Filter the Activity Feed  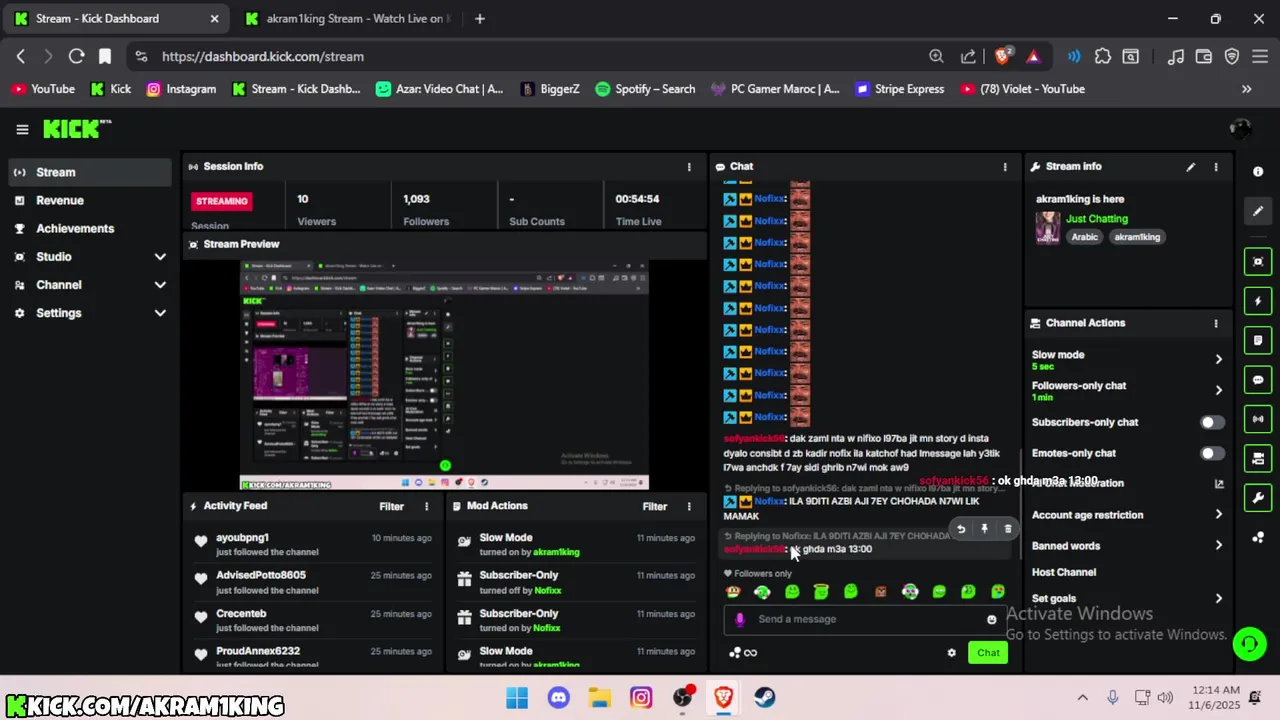pyautogui.click(x=391, y=507)
